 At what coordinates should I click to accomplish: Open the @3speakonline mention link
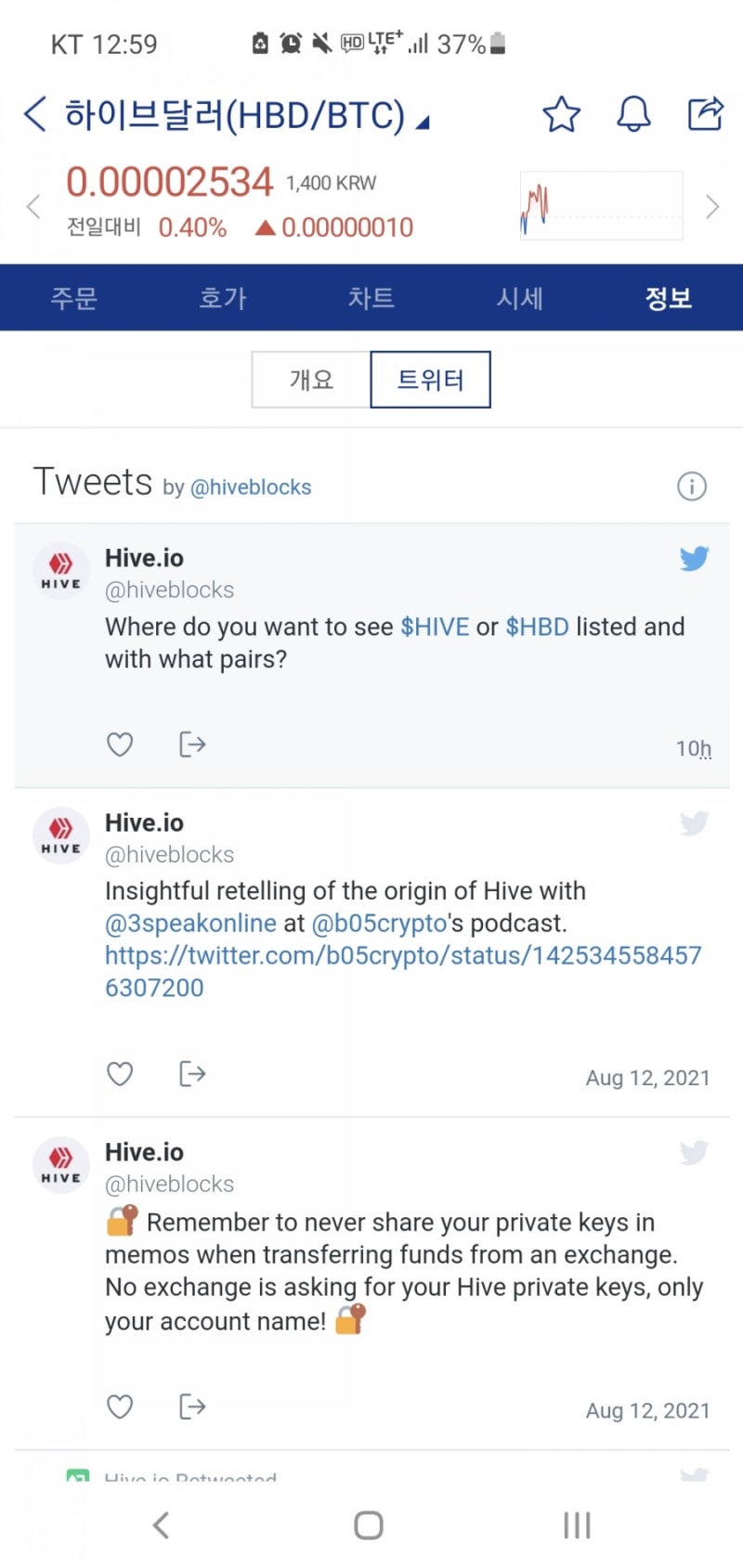click(190, 924)
